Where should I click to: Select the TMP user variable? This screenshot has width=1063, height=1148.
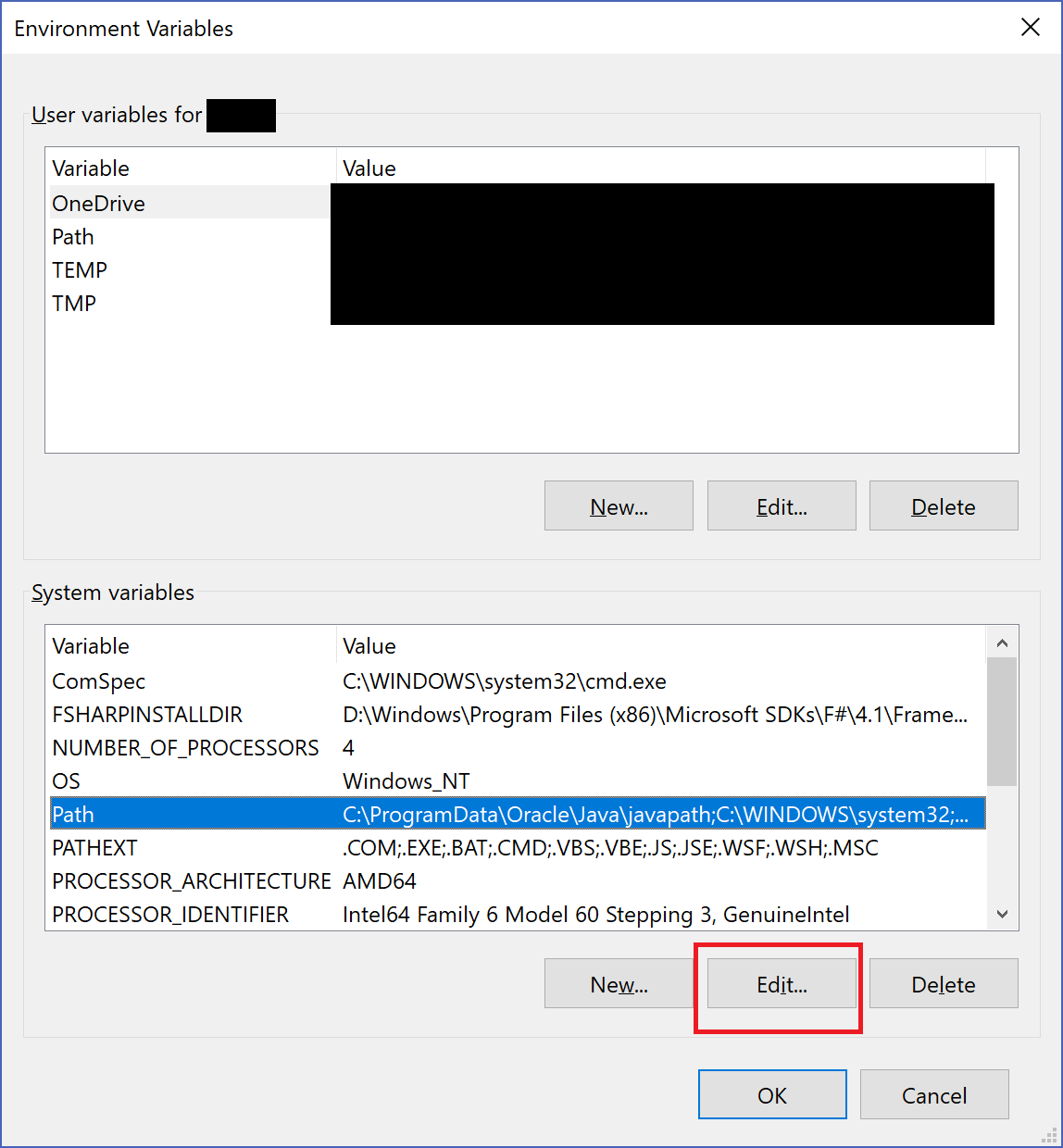73,303
